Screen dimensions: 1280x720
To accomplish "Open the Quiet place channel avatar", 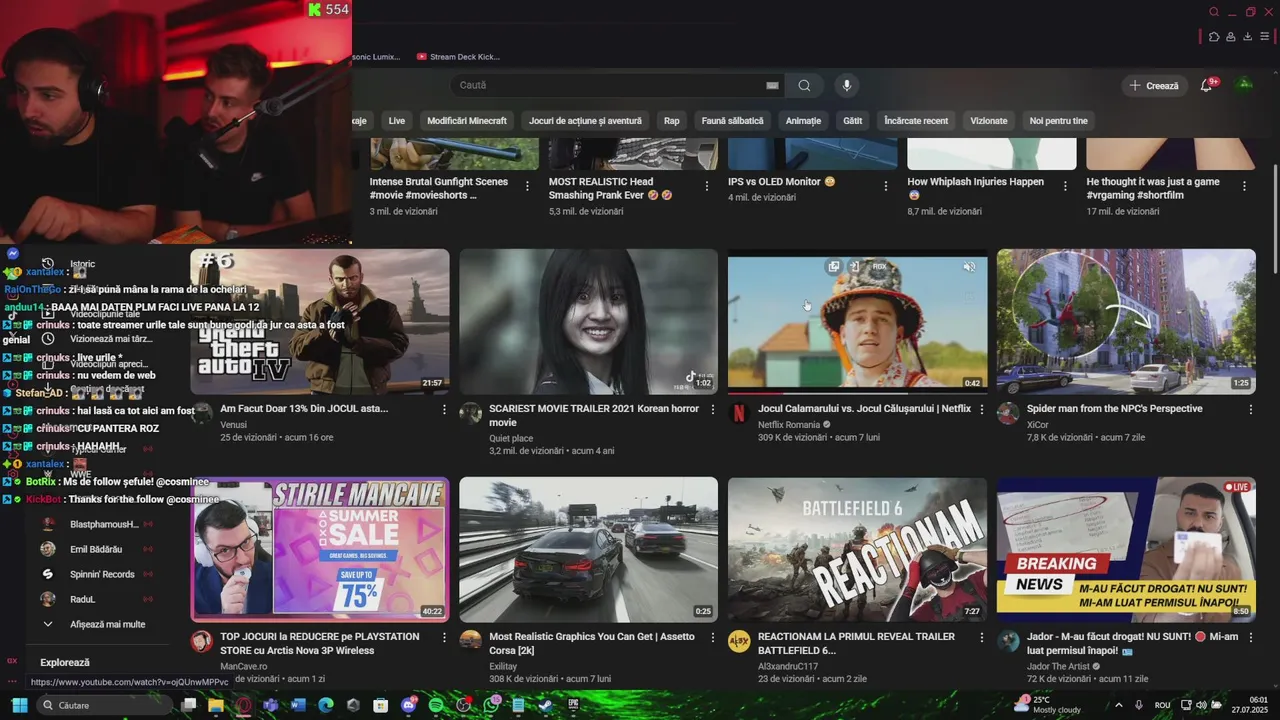I will (x=470, y=414).
